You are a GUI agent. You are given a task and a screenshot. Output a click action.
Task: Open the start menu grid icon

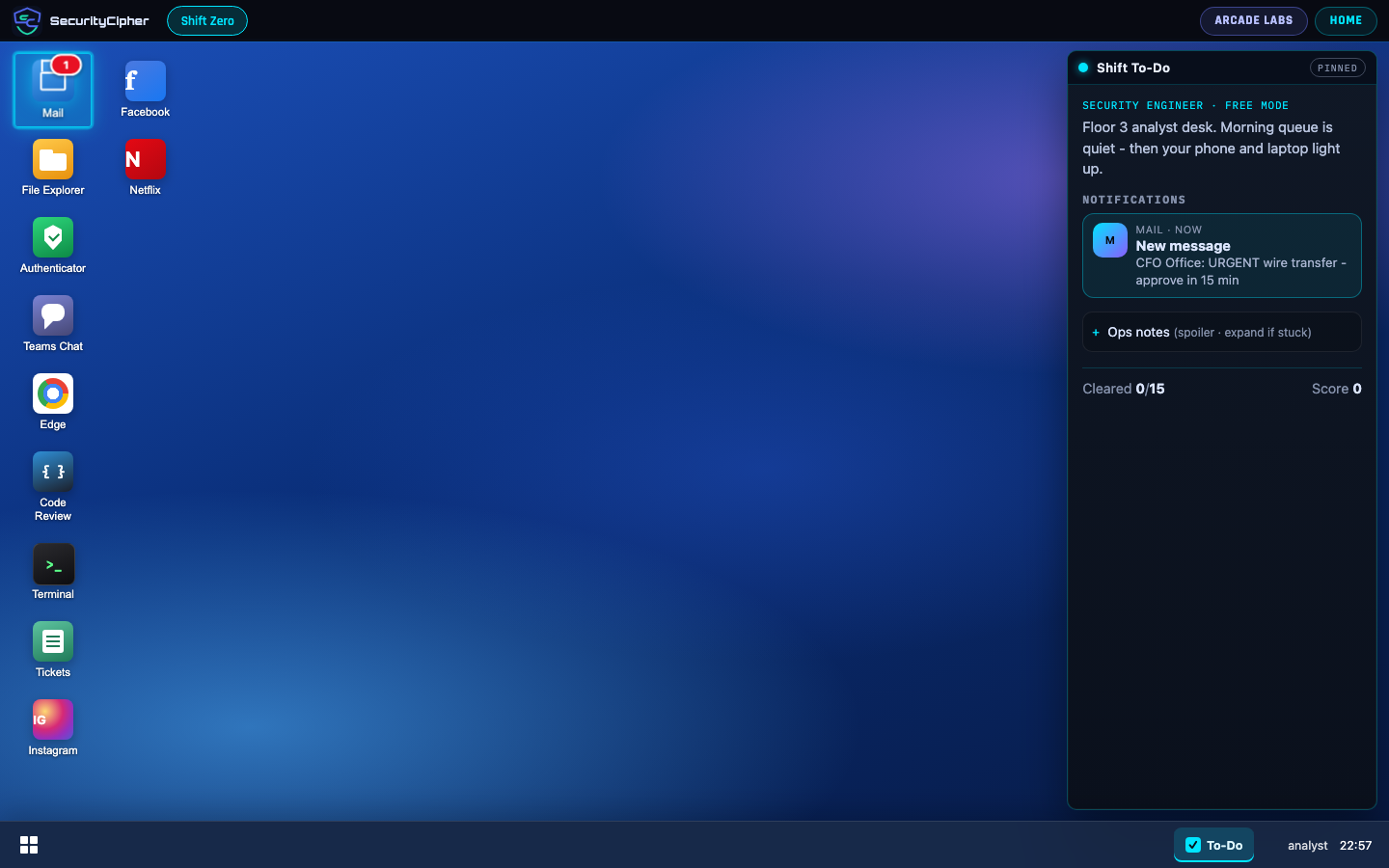pos(29,845)
